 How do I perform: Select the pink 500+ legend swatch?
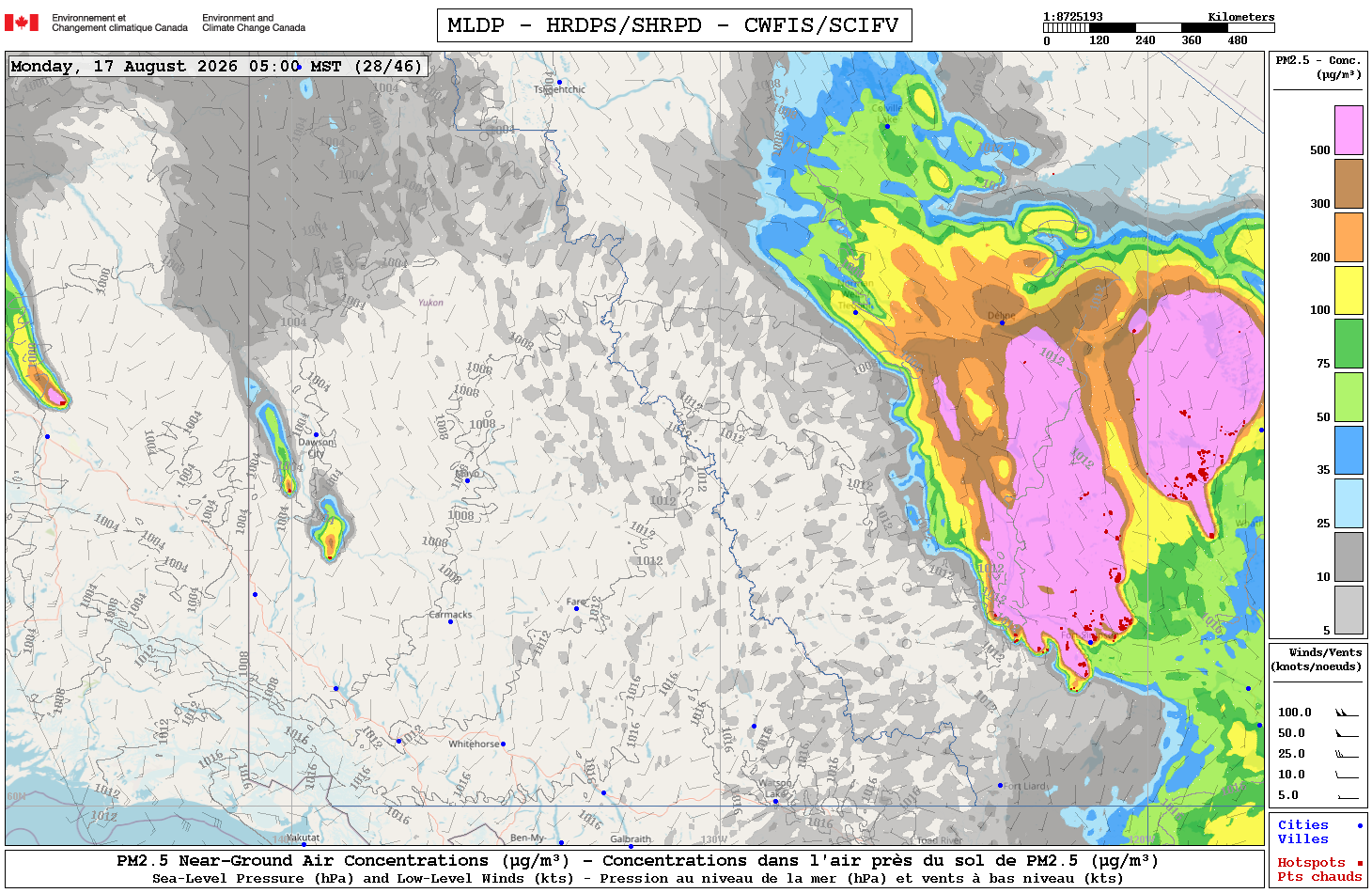1349,130
